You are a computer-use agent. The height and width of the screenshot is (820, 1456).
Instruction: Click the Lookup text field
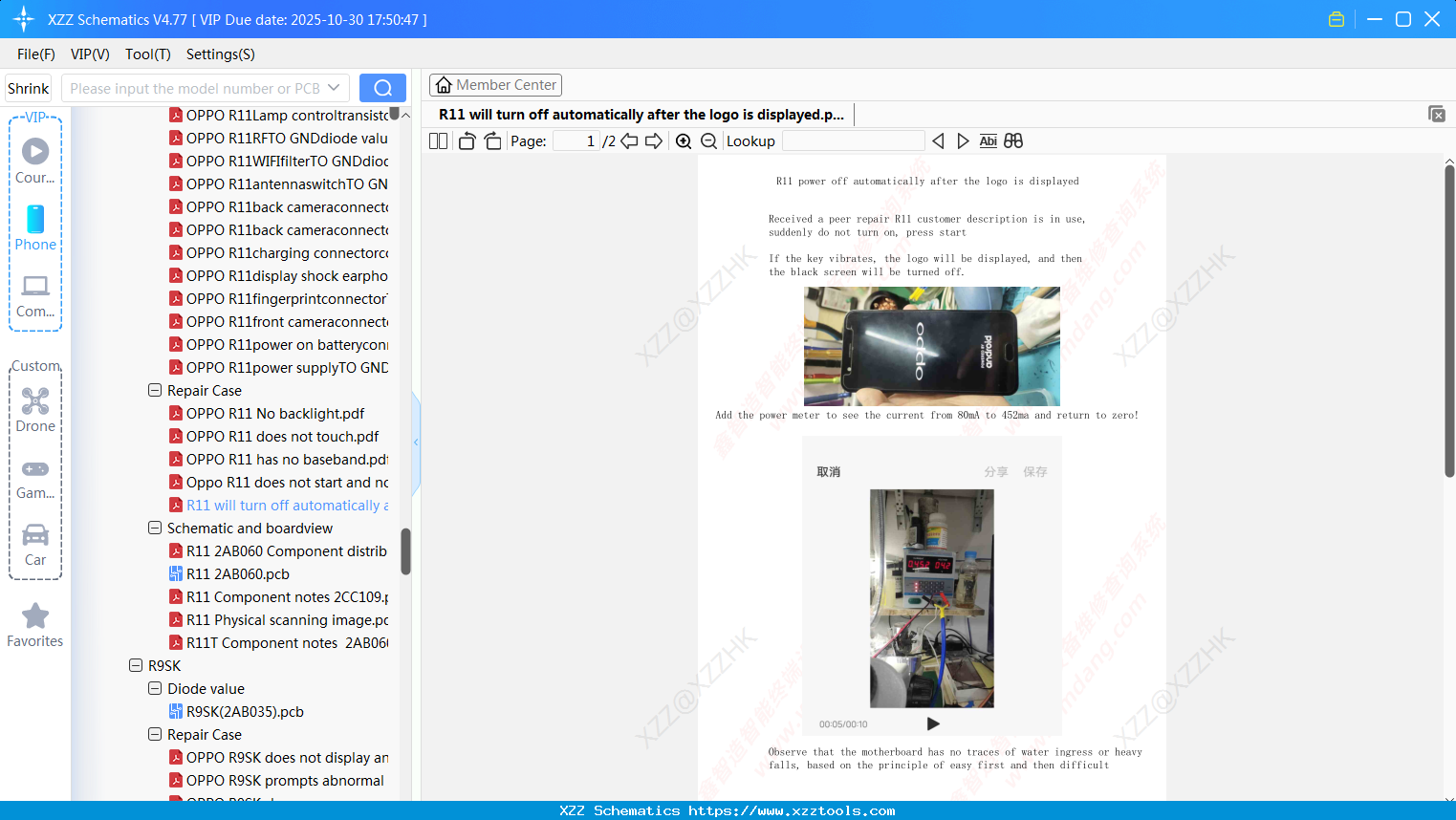854,141
